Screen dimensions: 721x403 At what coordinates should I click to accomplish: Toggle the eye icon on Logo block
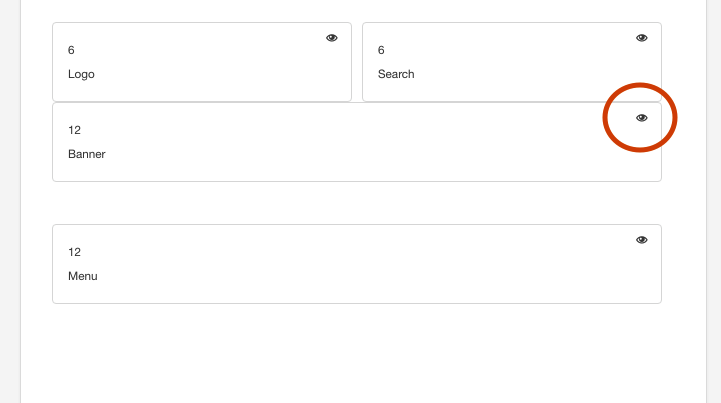[x=332, y=38]
